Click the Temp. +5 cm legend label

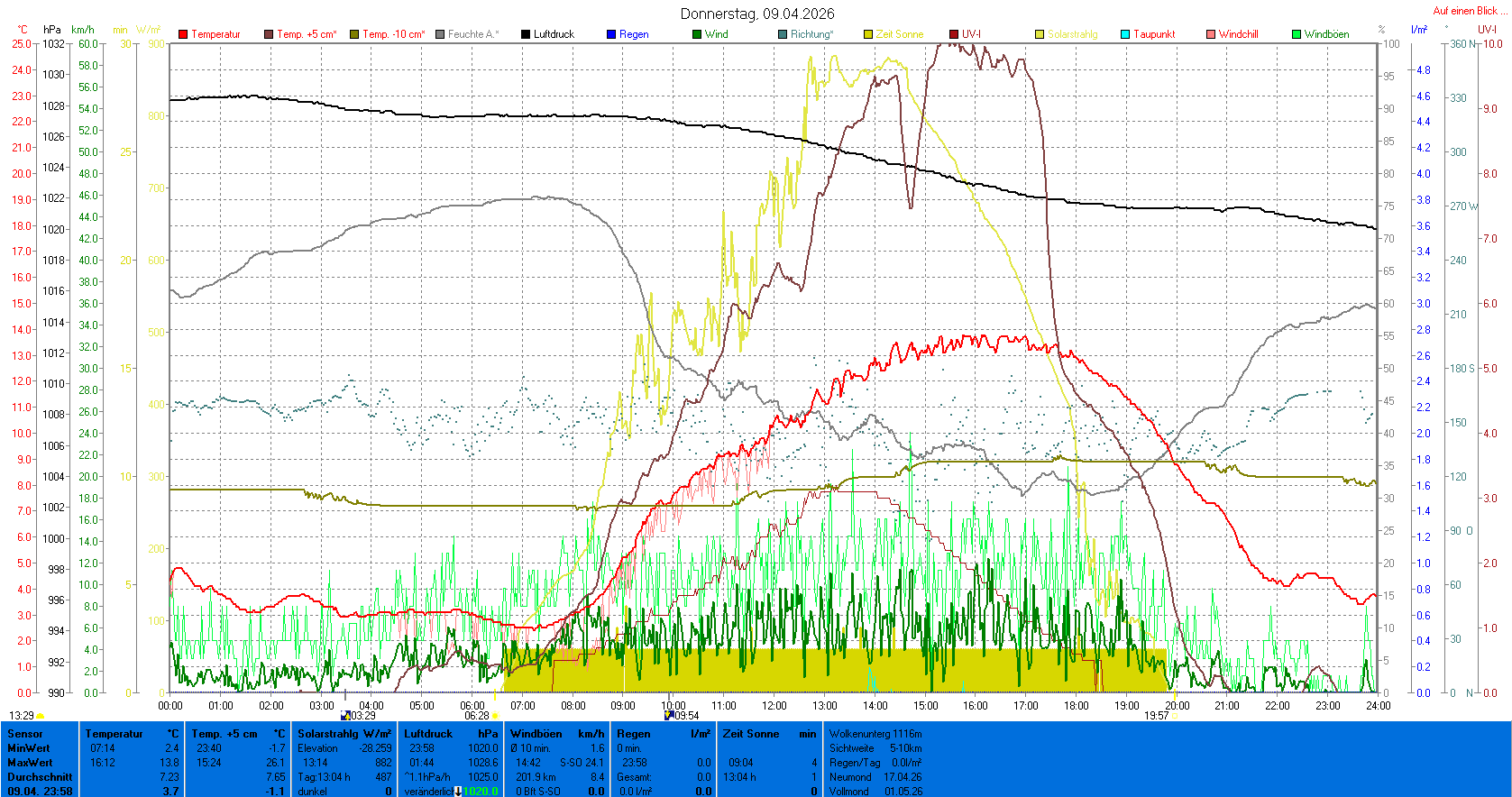click(307, 34)
